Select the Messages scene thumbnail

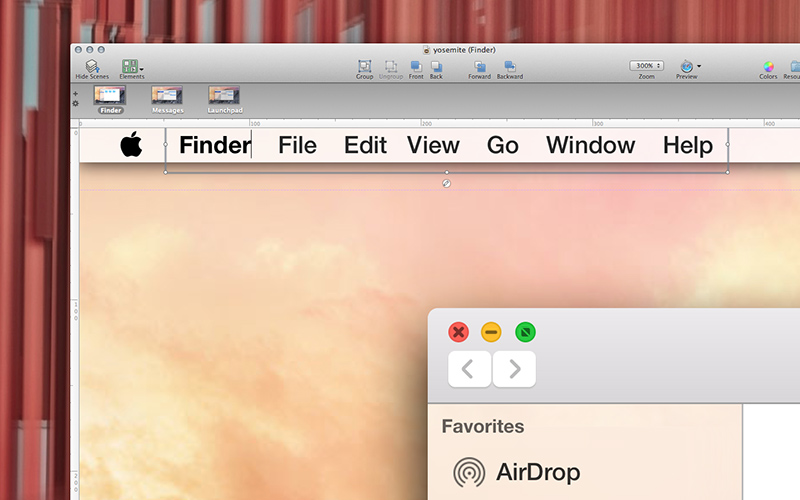pos(167,95)
